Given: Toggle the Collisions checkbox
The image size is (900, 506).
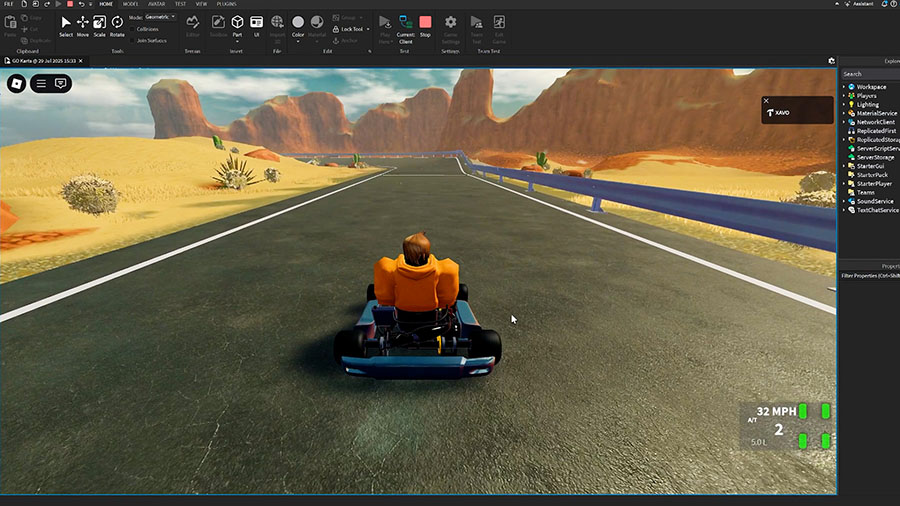Looking at the screenshot, I should coord(133,29).
